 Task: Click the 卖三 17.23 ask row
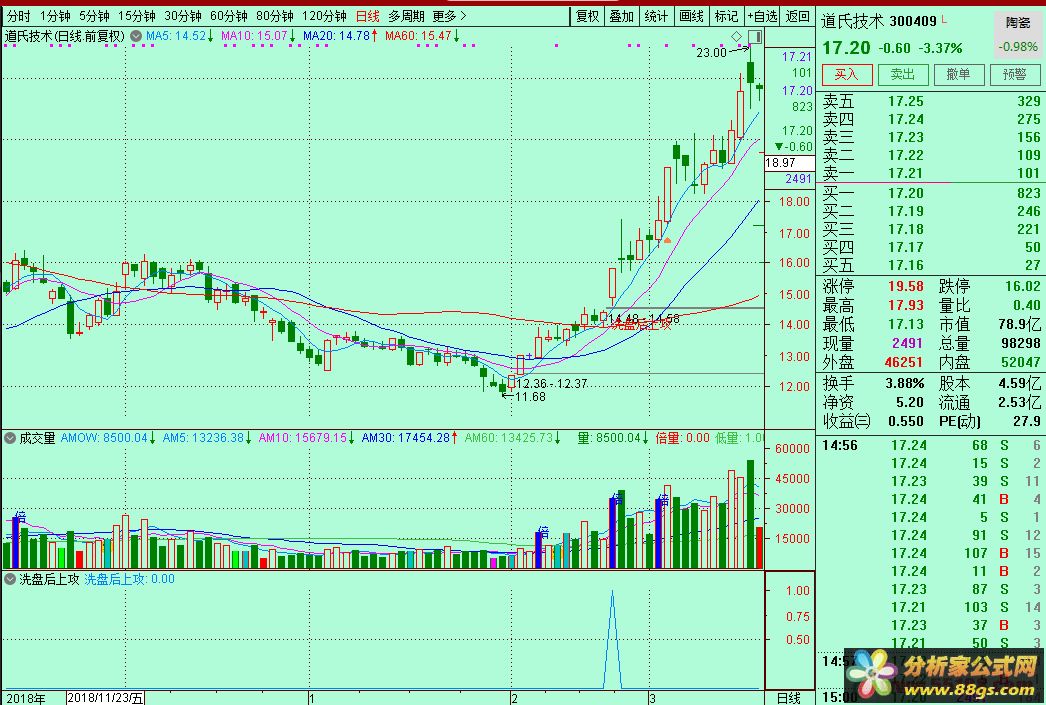pos(931,137)
